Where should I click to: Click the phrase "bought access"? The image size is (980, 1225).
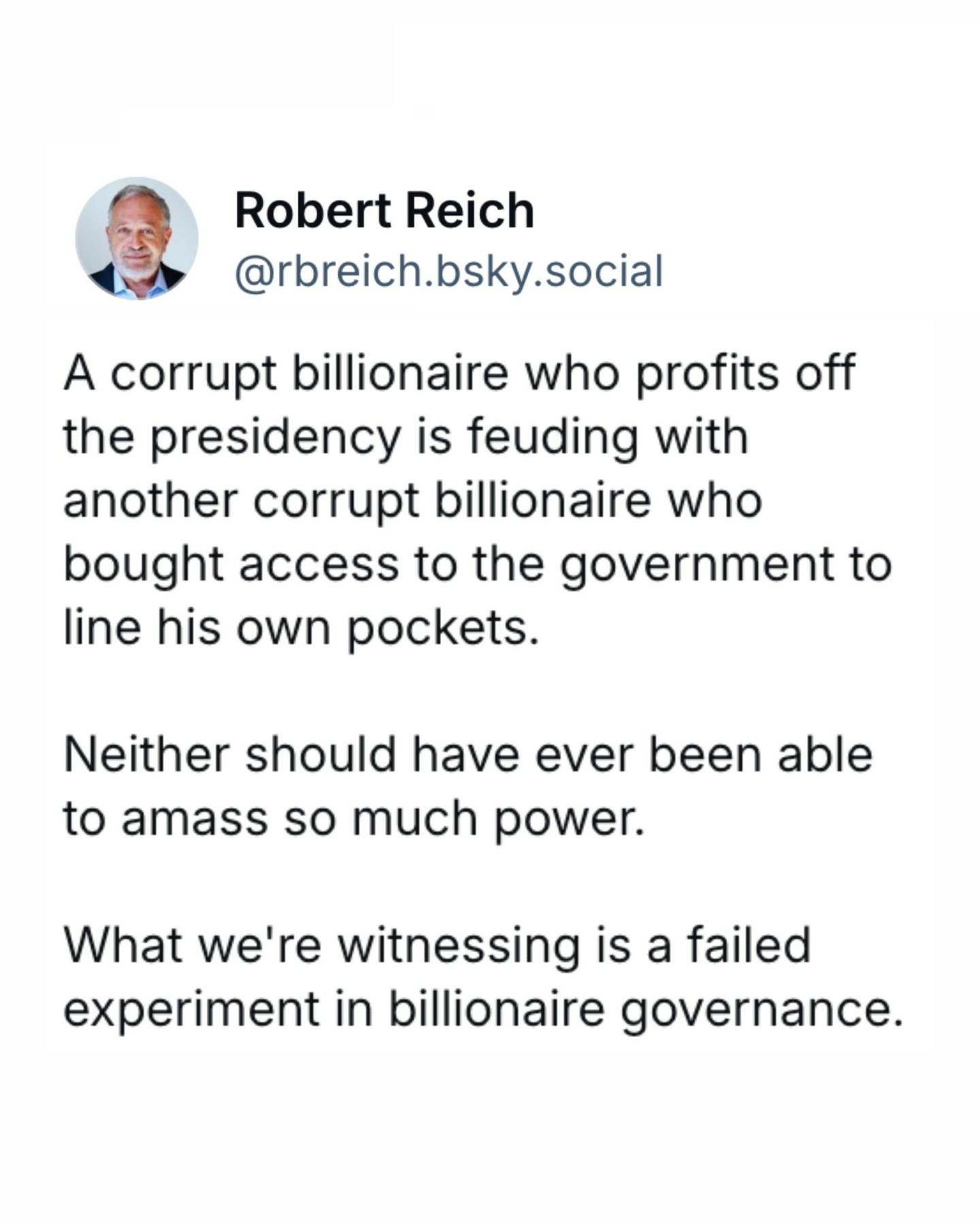pos(231,564)
